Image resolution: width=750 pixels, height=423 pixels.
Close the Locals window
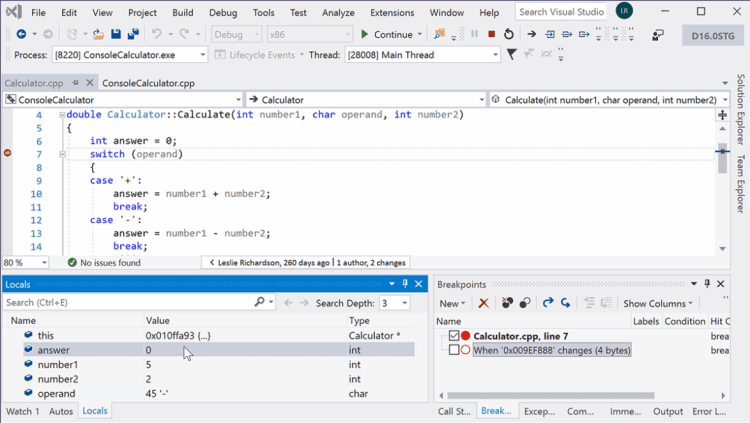[x=419, y=284]
